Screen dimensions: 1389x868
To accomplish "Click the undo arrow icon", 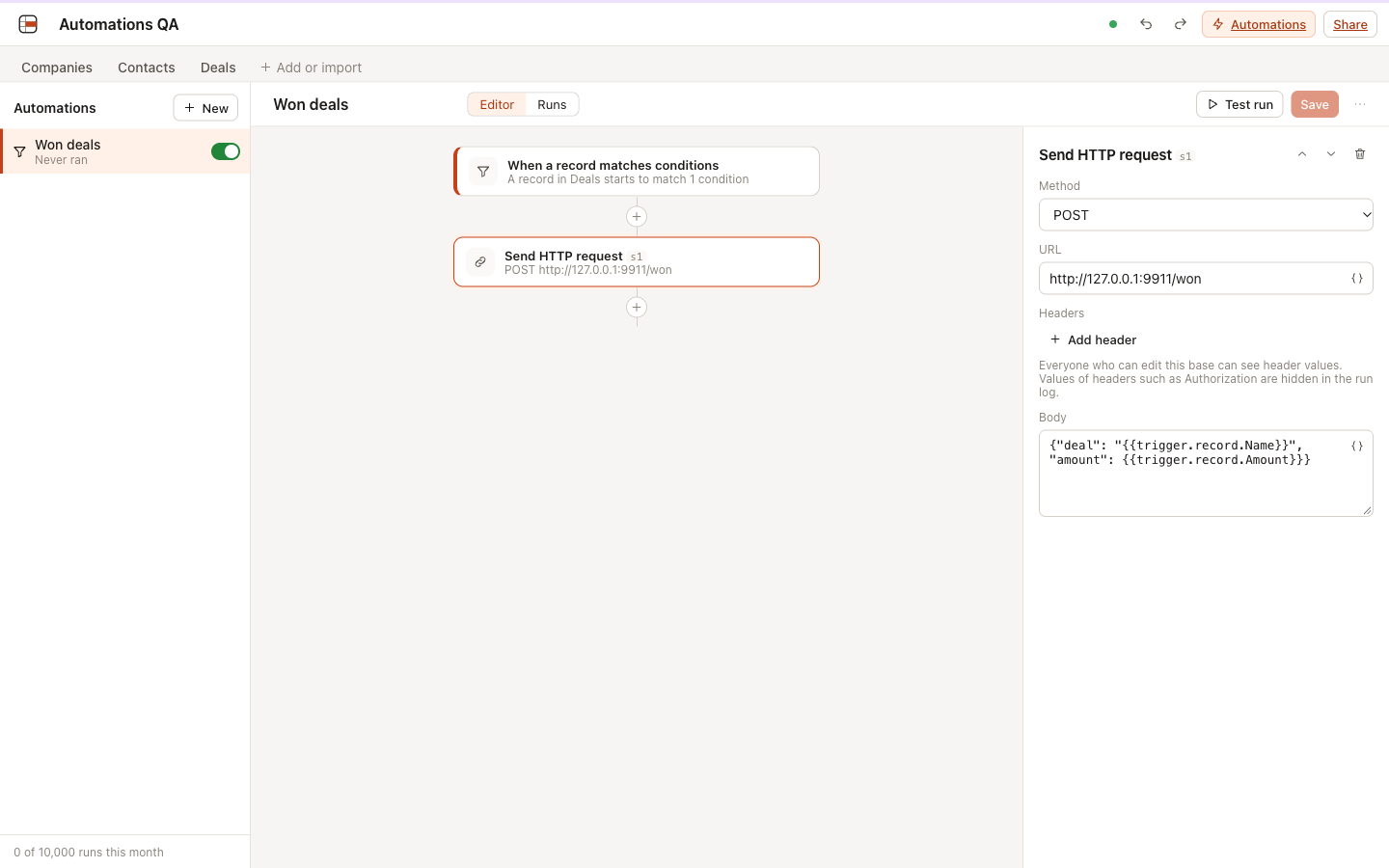I will coord(1146,24).
